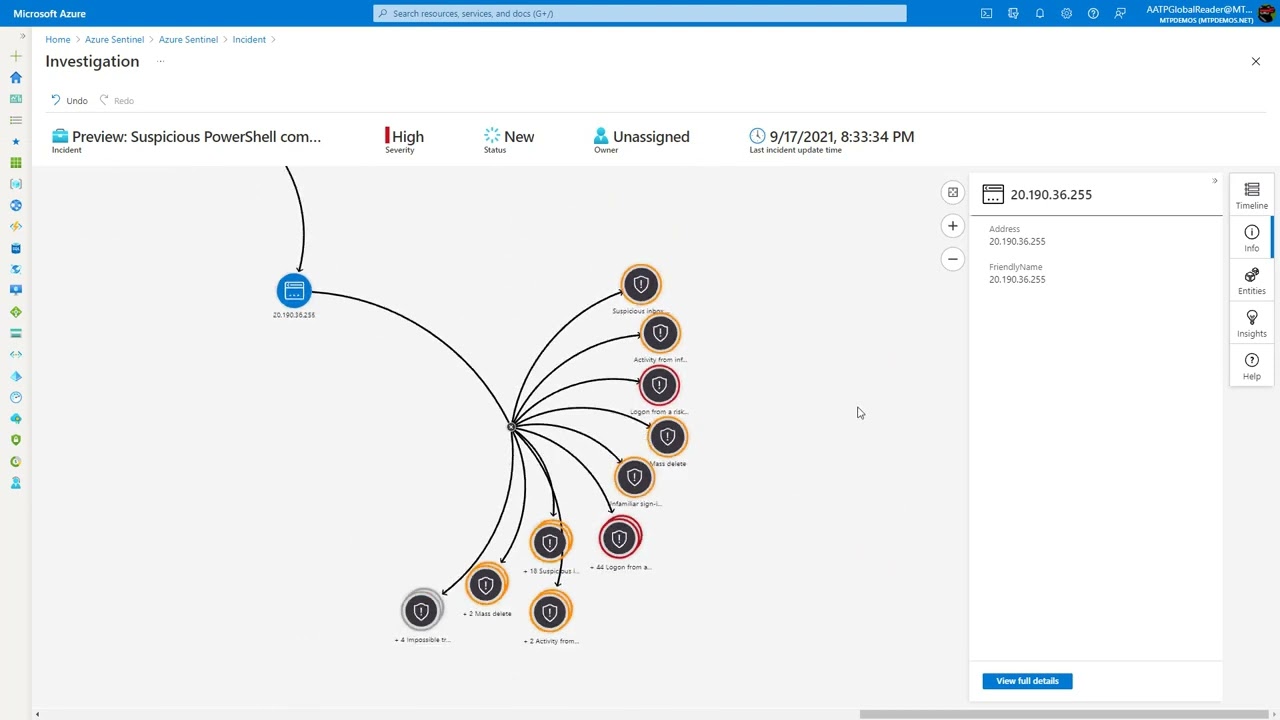Click the FriendlyName value 20.190.36.255
Image resolution: width=1280 pixels, height=720 pixels.
point(1017,279)
